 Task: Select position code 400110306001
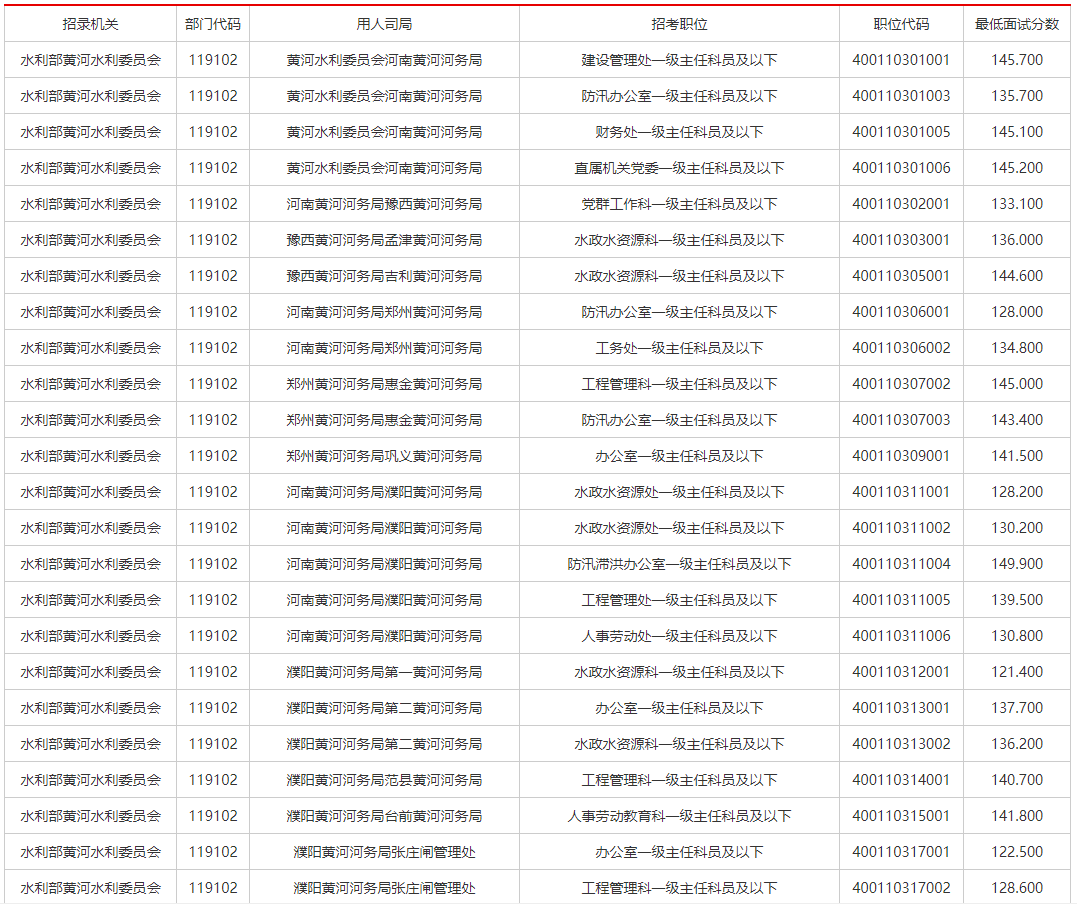click(x=901, y=312)
